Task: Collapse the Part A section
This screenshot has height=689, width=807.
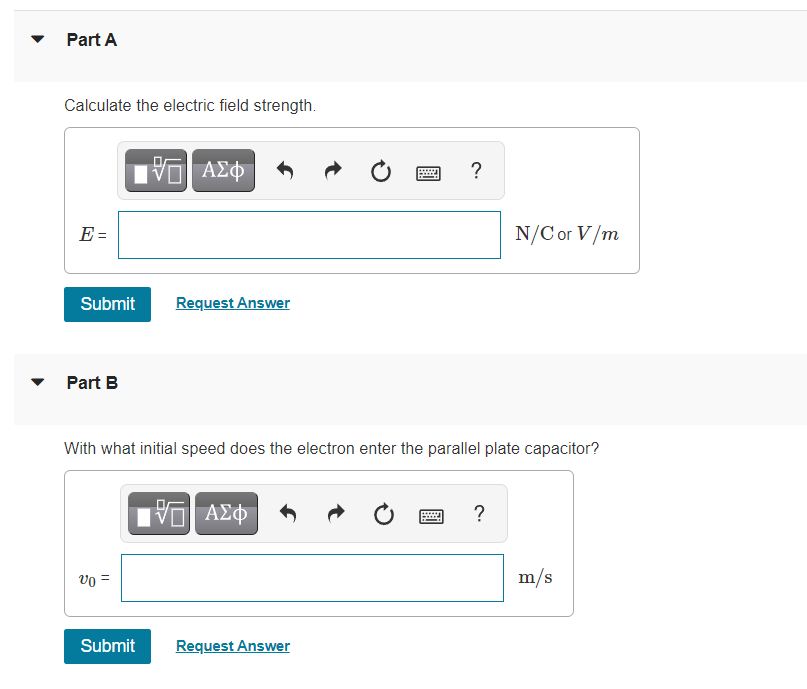Action: click(x=36, y=40)
